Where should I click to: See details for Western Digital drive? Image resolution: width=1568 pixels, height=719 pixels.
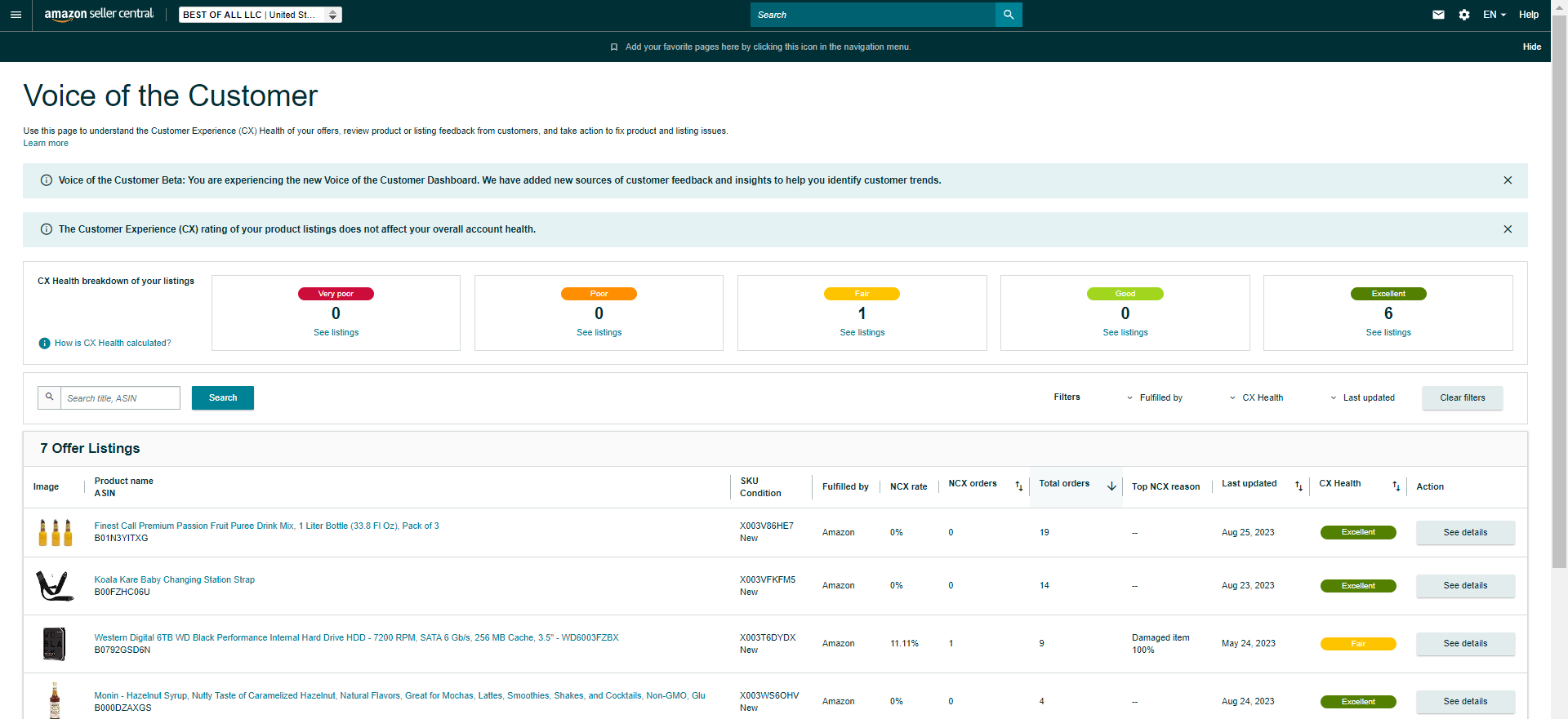[x=1465, y=644]
